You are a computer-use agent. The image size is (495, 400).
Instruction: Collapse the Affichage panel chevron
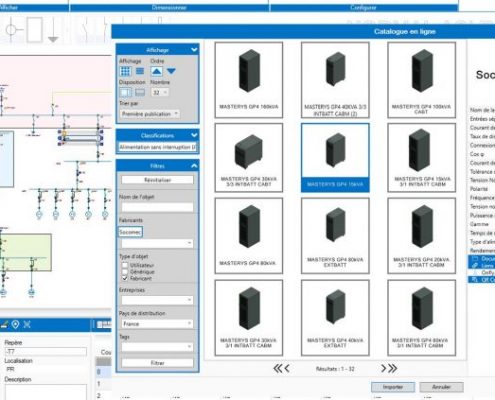[194, 50]
